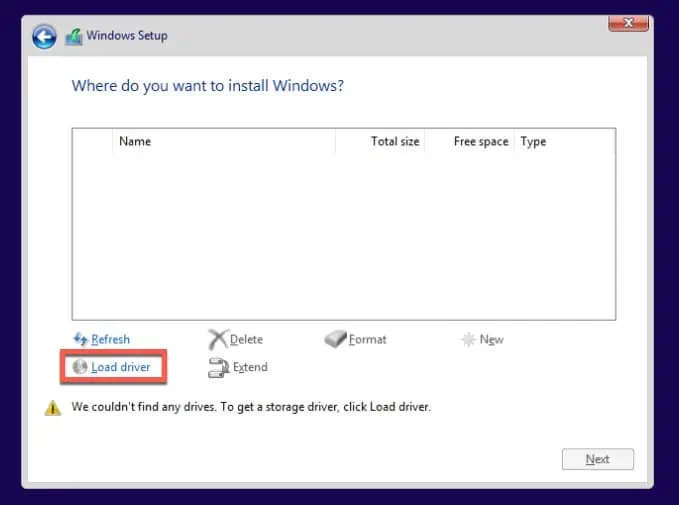Sort by the Name column header

135,142
